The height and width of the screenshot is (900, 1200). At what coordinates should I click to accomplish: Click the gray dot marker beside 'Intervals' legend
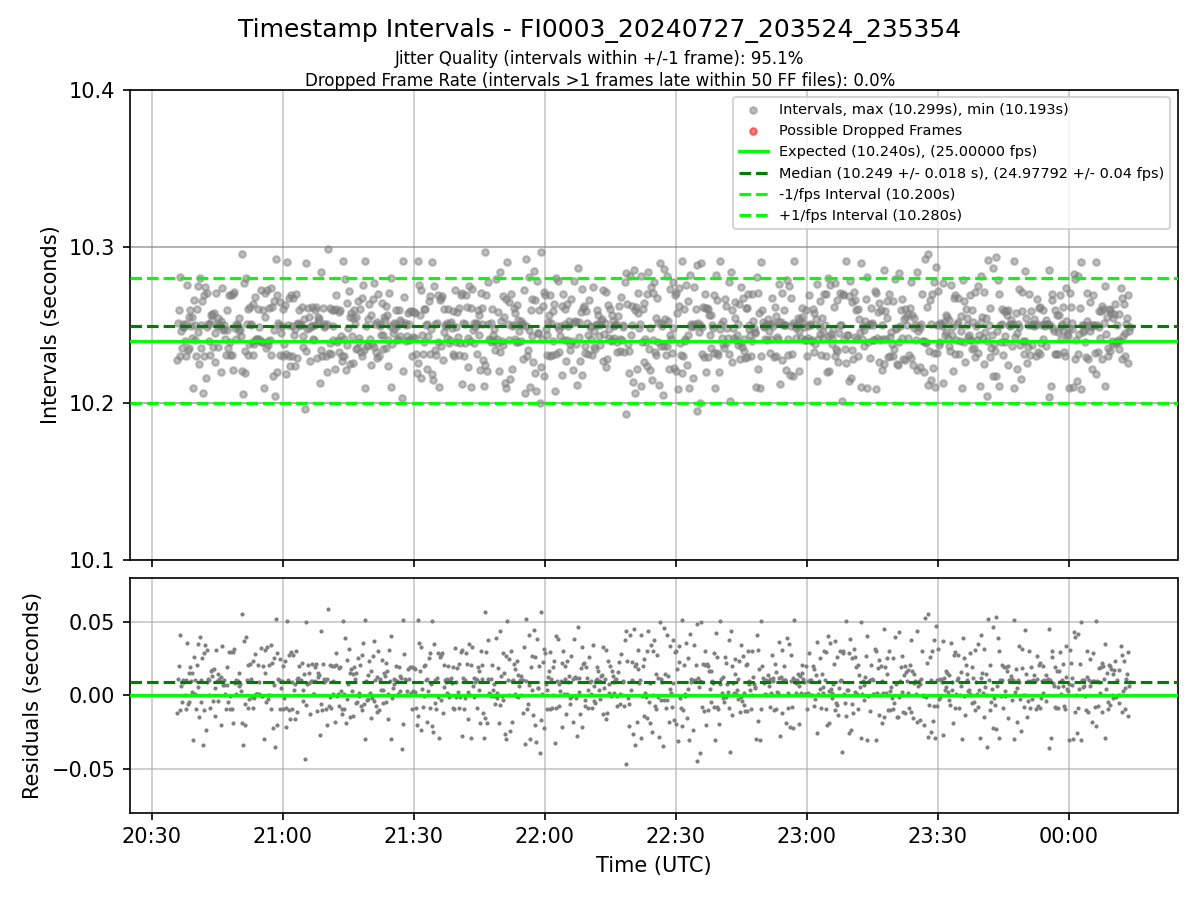754,110
